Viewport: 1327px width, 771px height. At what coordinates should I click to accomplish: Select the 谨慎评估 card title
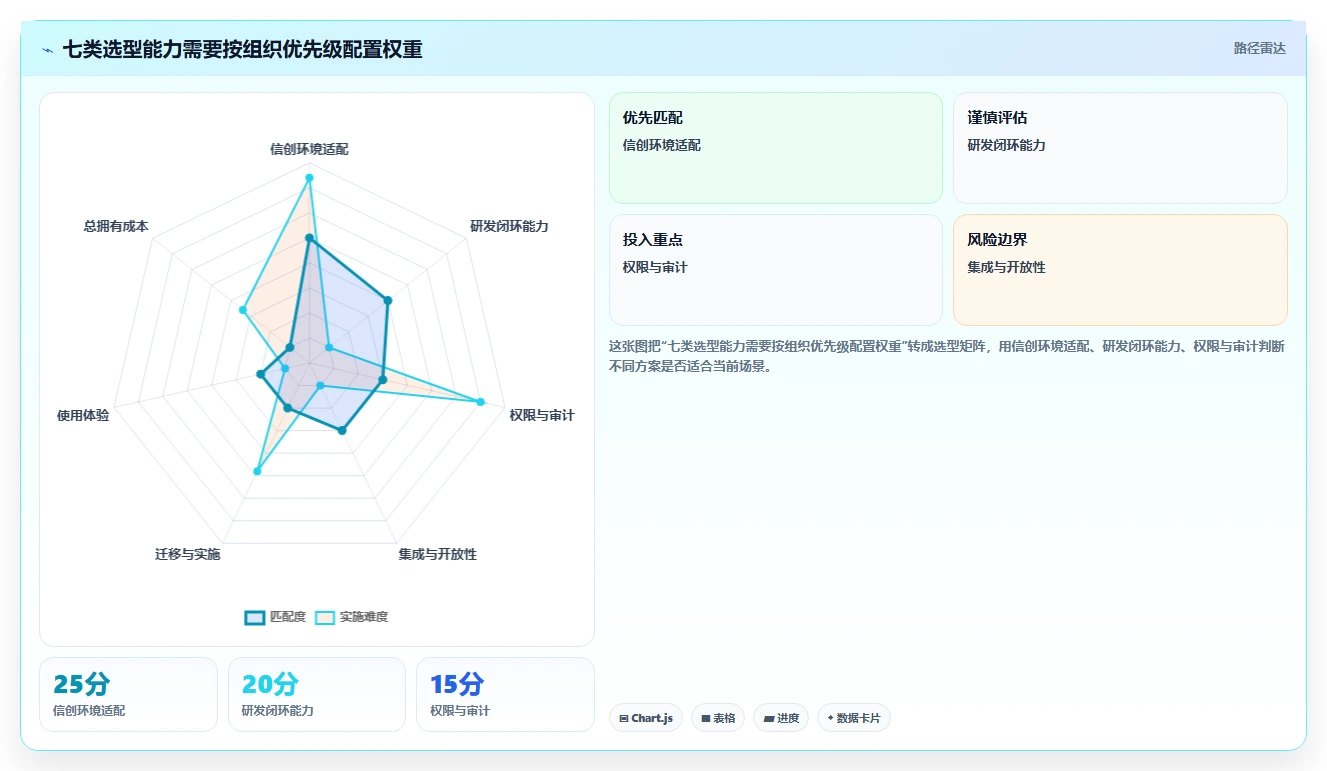point(997,118)
